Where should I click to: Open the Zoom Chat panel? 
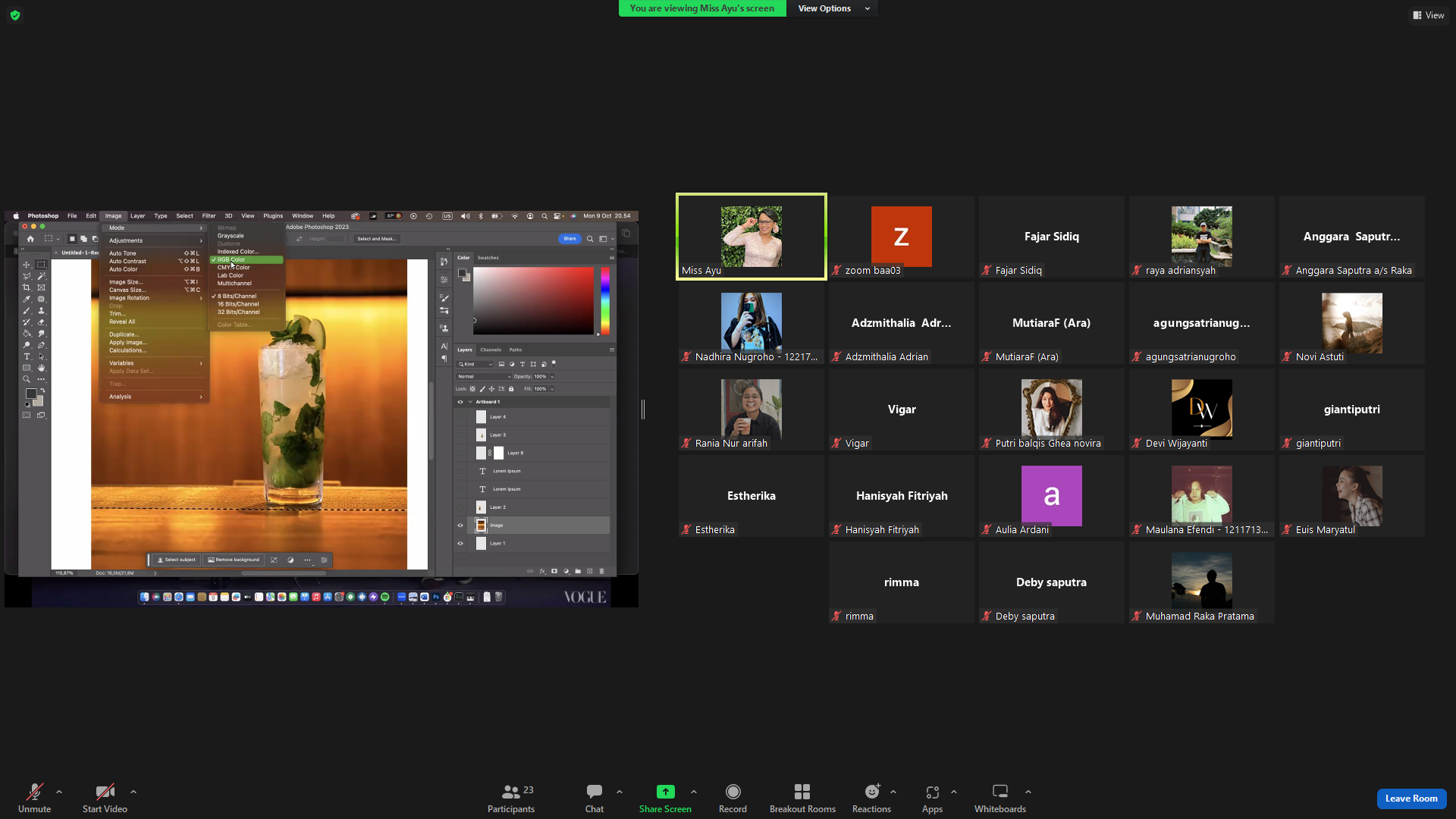595,798
